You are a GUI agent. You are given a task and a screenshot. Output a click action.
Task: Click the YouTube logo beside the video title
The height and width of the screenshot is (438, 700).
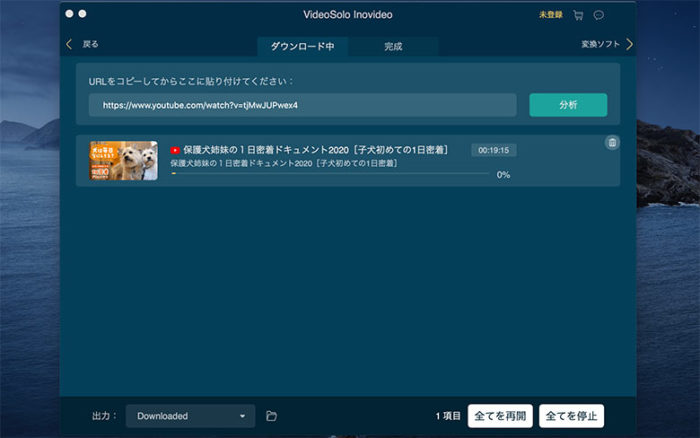(175, 150)
